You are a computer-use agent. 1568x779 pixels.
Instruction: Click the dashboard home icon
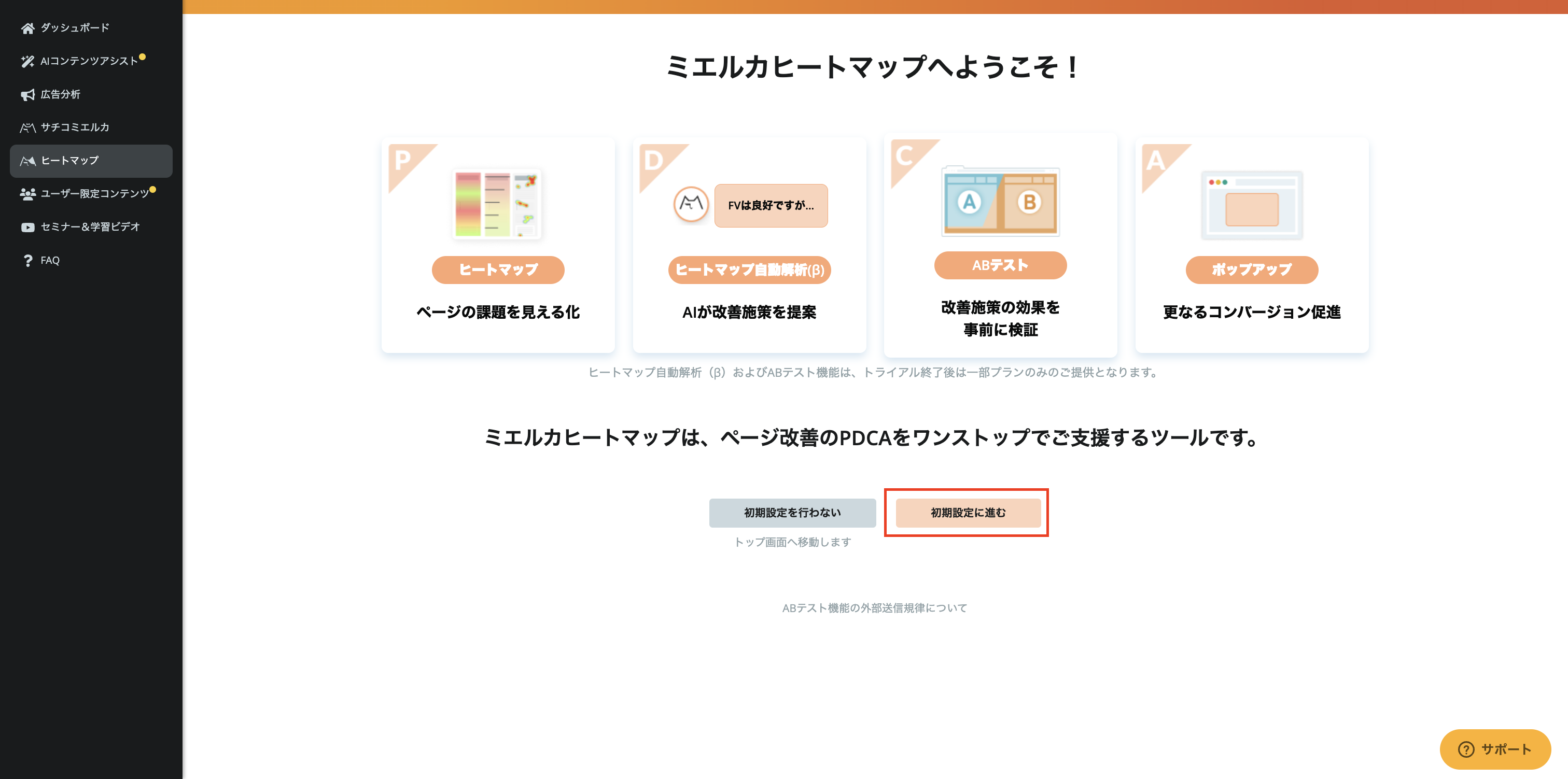pyautogui.click(x=27, y=28)
